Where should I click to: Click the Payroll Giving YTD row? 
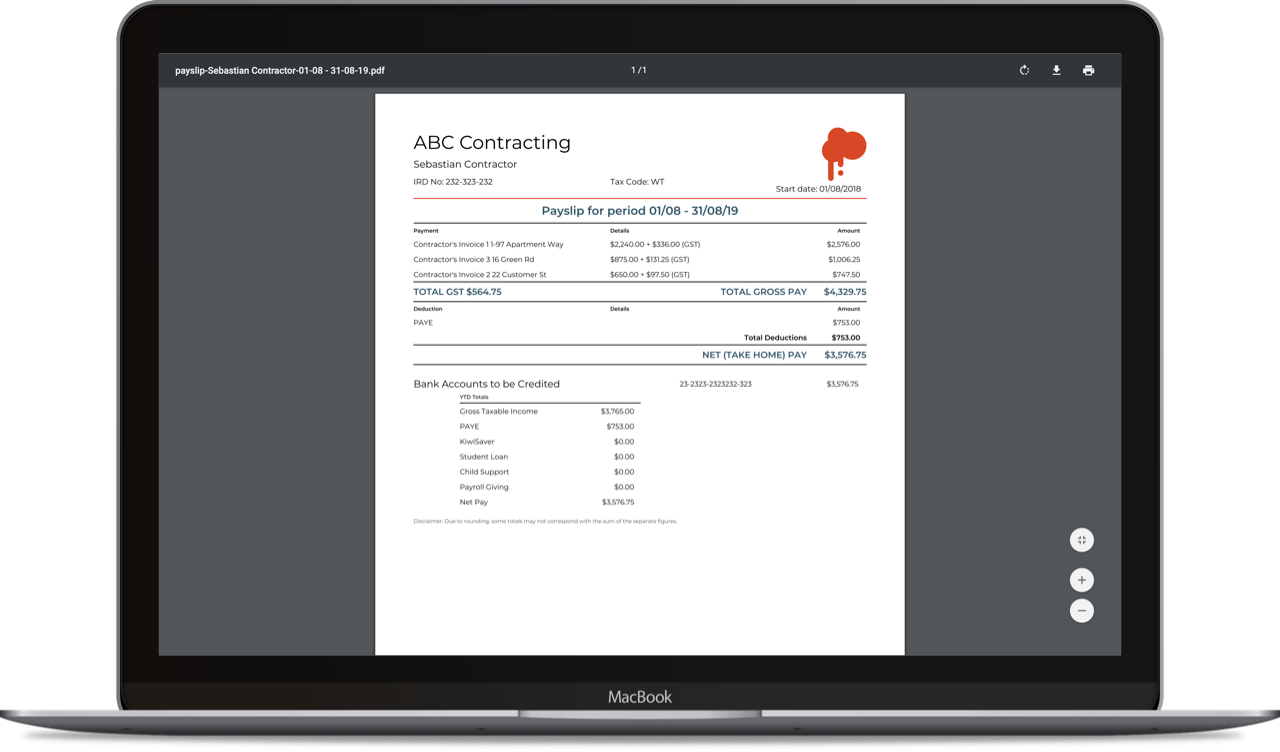tap(547, 487)
